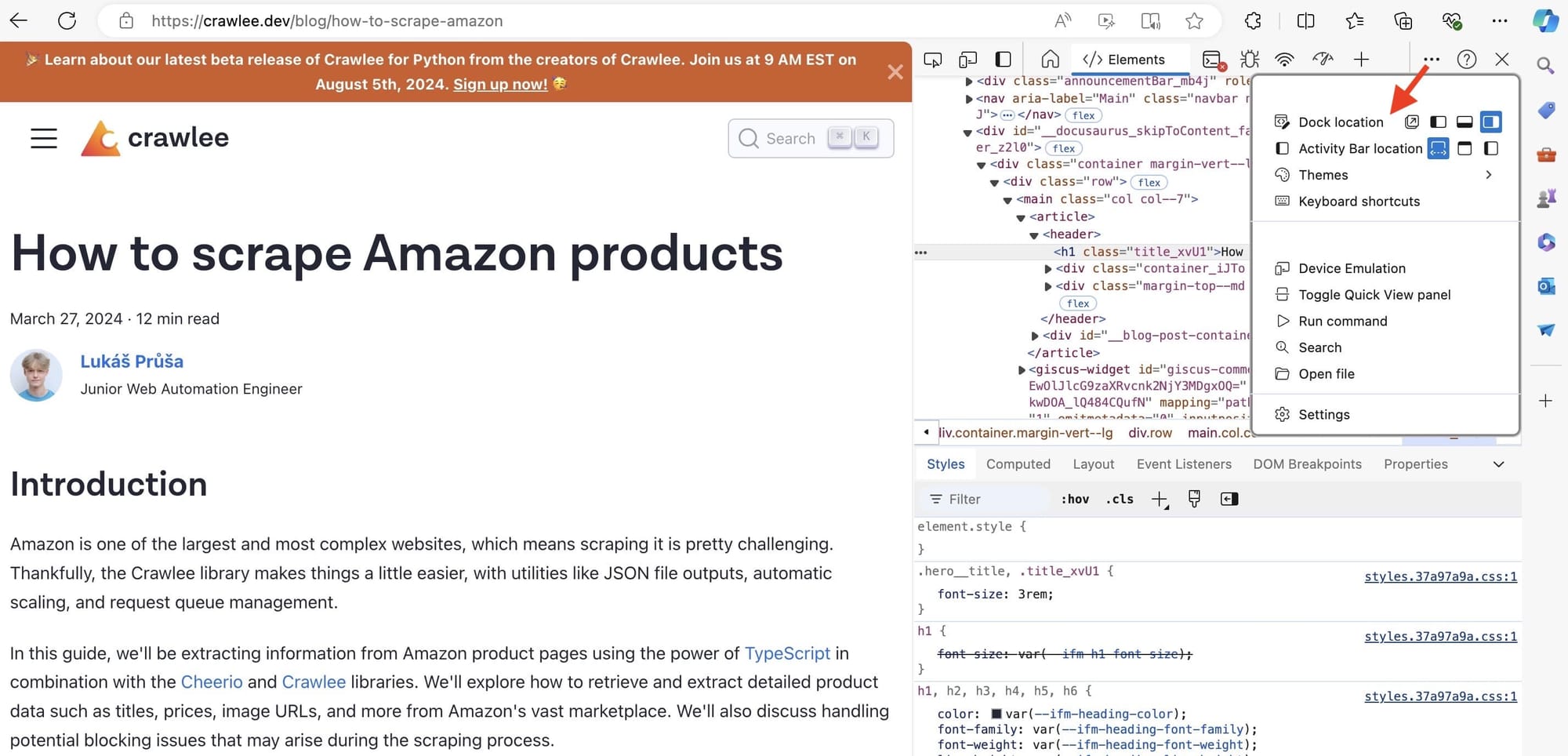
Task: Open Copilot from the browser toolbar
Action: click(x=1546, y=21)
